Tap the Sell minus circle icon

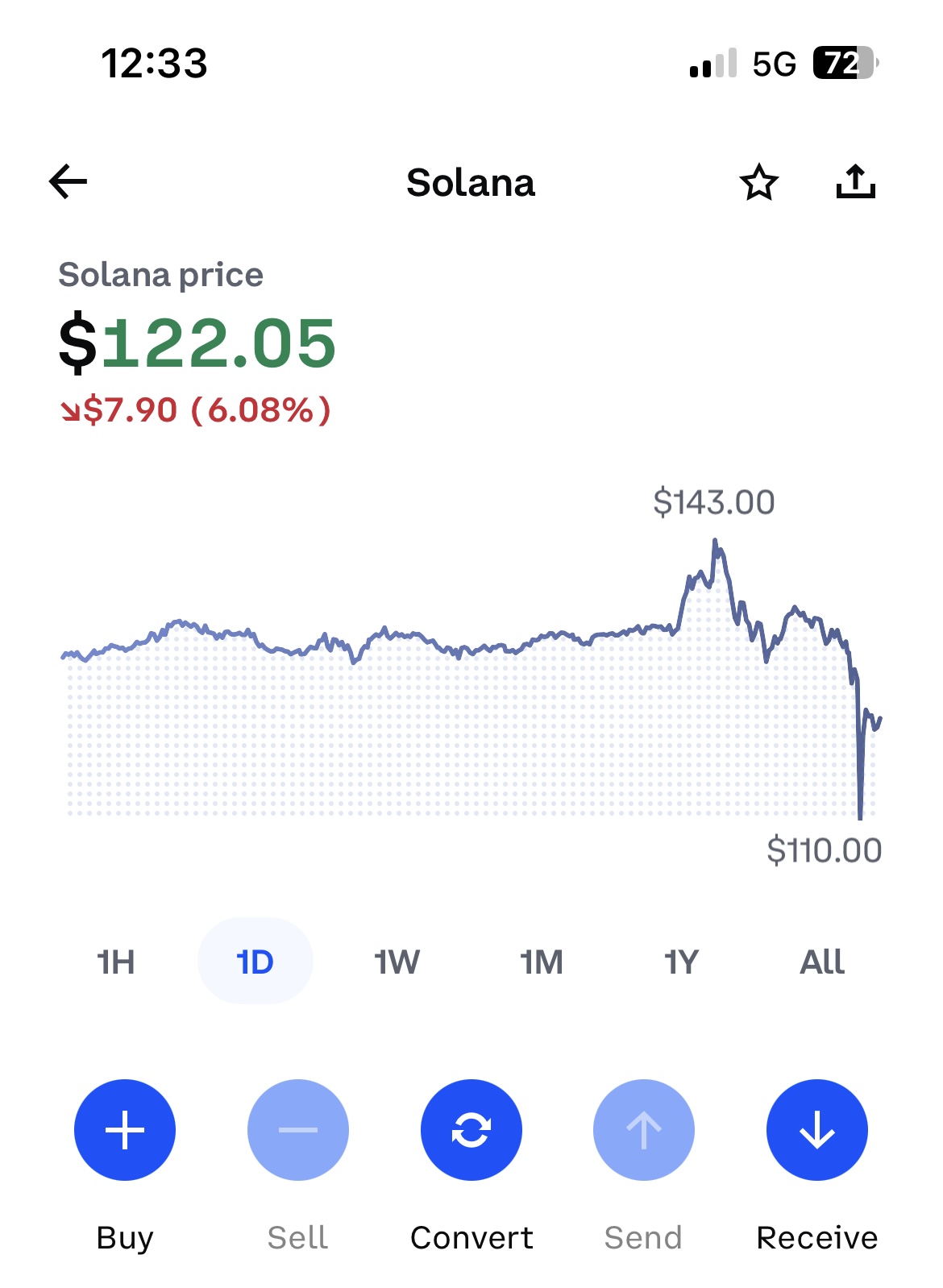click(297, 1129)
